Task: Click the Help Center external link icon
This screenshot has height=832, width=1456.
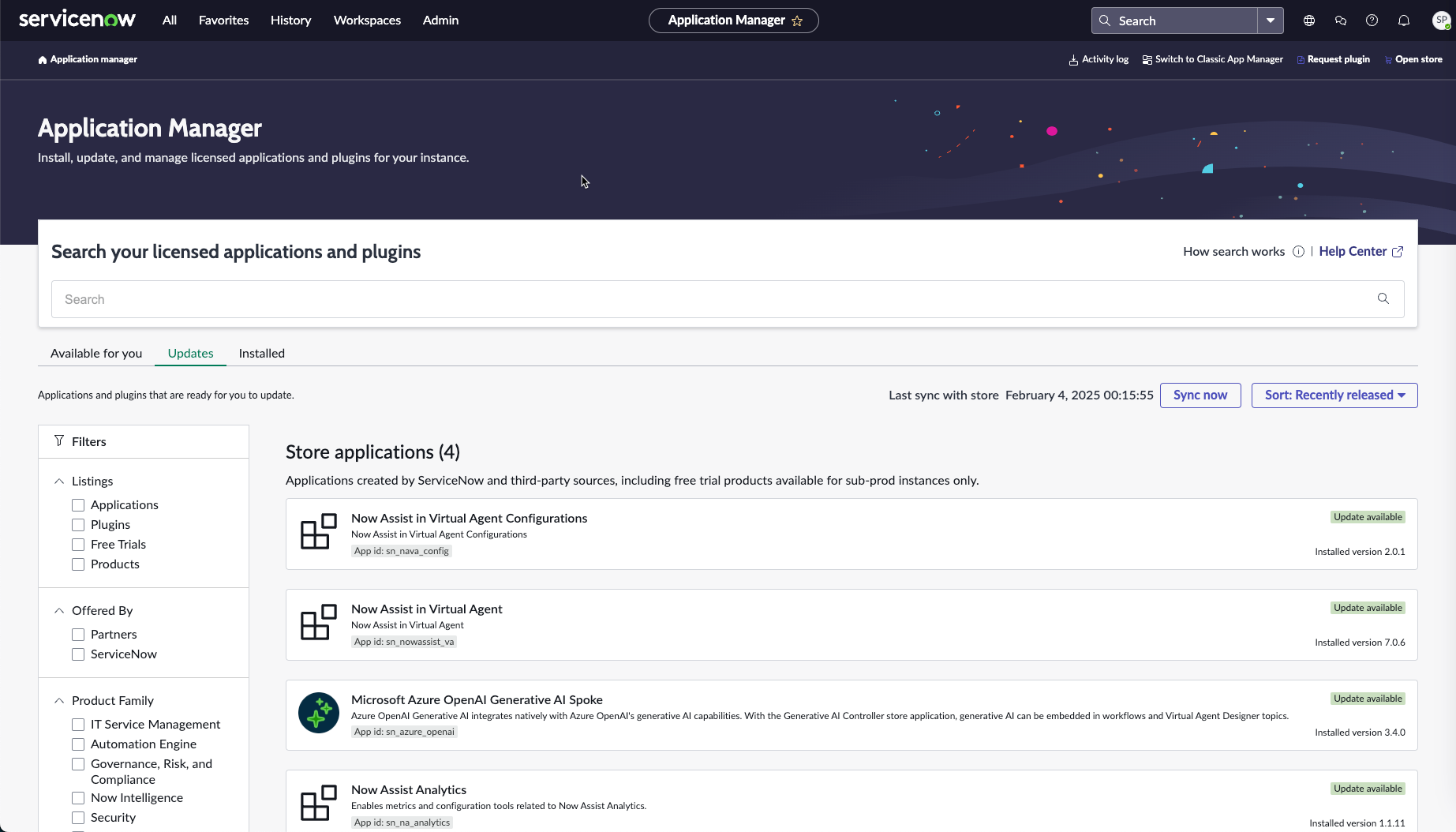Action: [1398, 252]
